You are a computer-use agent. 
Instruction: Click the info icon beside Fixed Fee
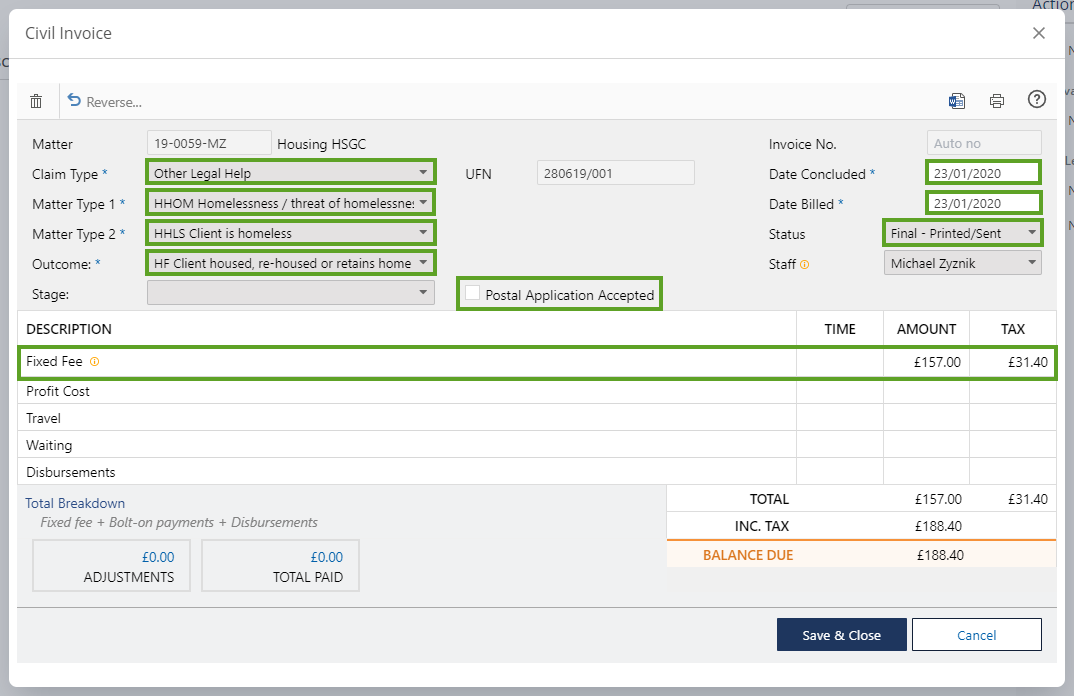coord(95,362)
